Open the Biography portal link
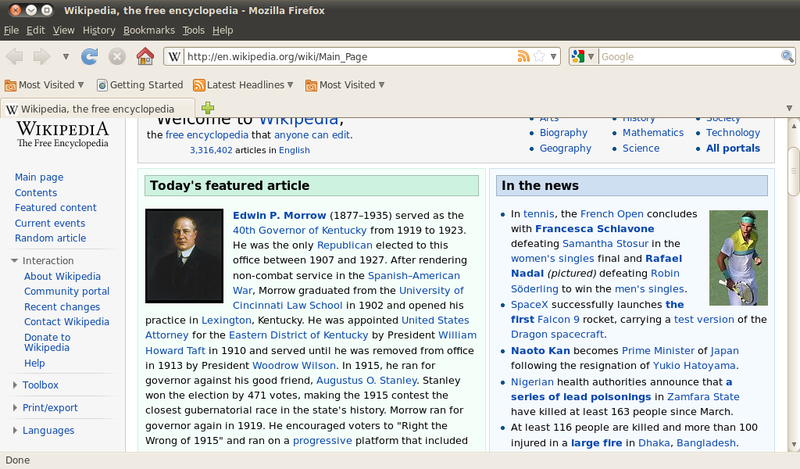800x469 pixels. (563, 132)
